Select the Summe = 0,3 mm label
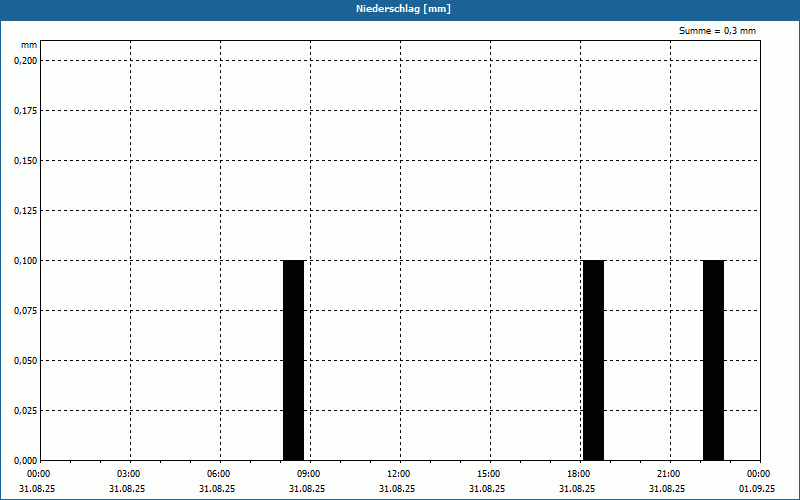Screen dimensions: 800x500 717,31
